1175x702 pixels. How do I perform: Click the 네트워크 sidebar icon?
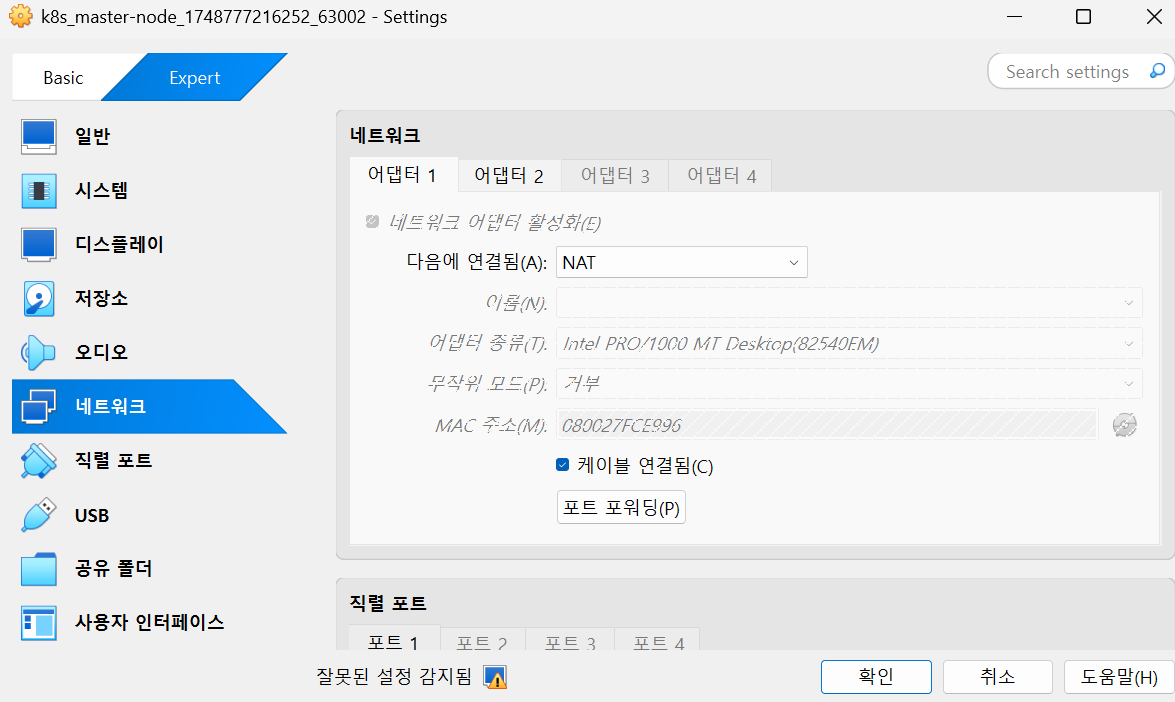[38, 407]
